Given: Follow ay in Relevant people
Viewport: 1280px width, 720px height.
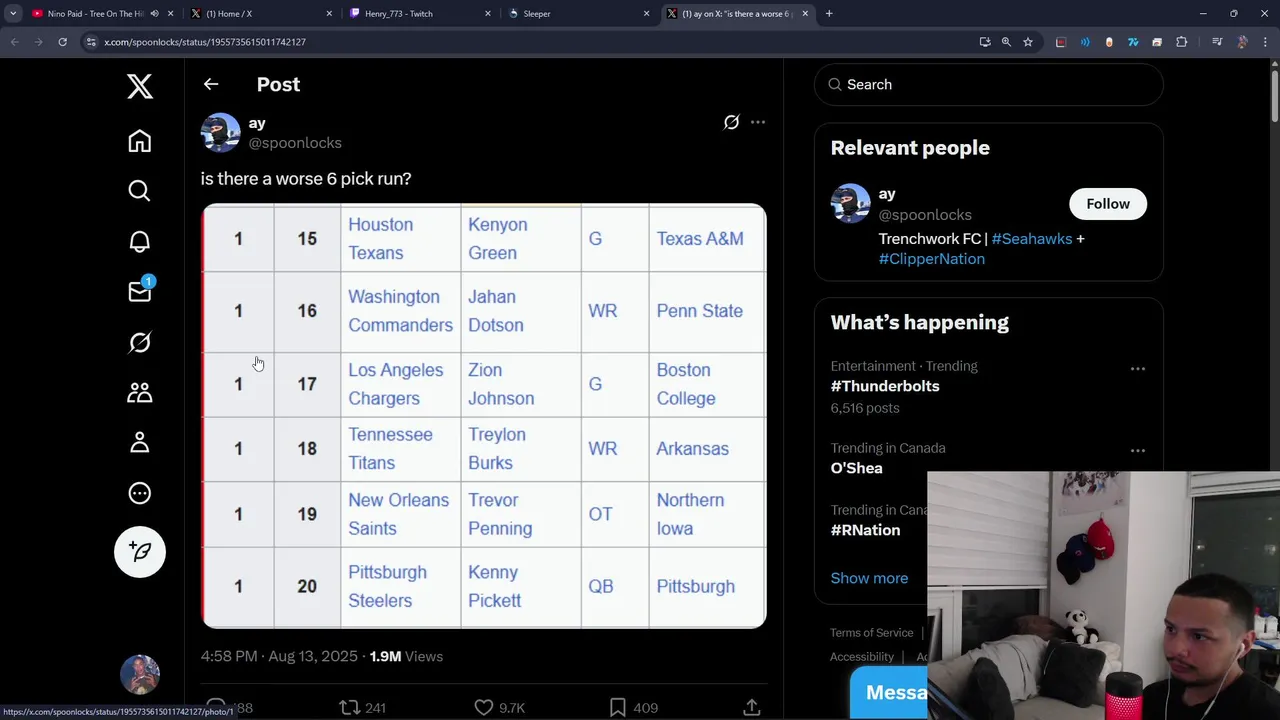Looking at the screenshot, I should coord(1108,204).
